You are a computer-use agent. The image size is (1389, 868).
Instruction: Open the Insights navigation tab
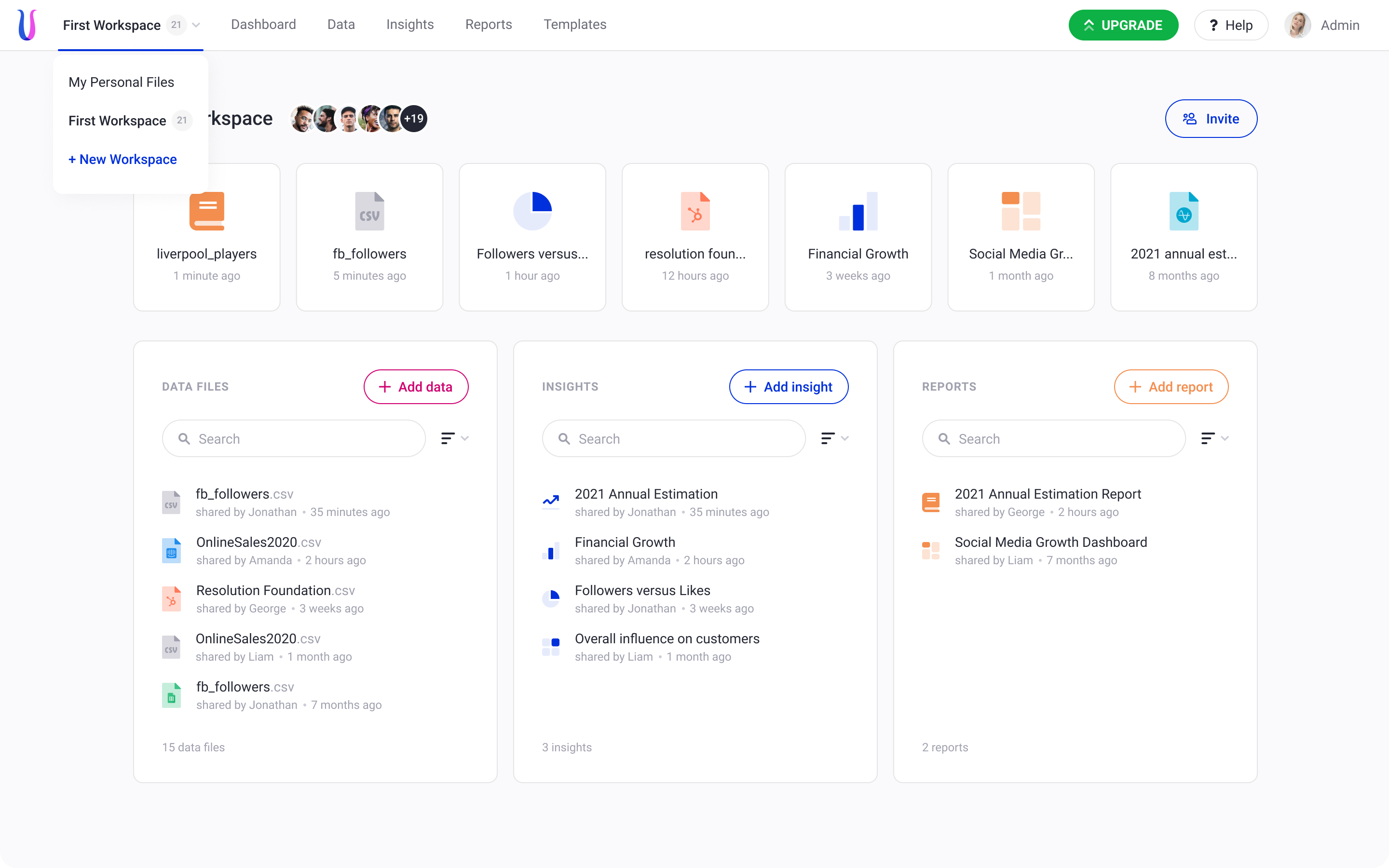click(410, 25)
